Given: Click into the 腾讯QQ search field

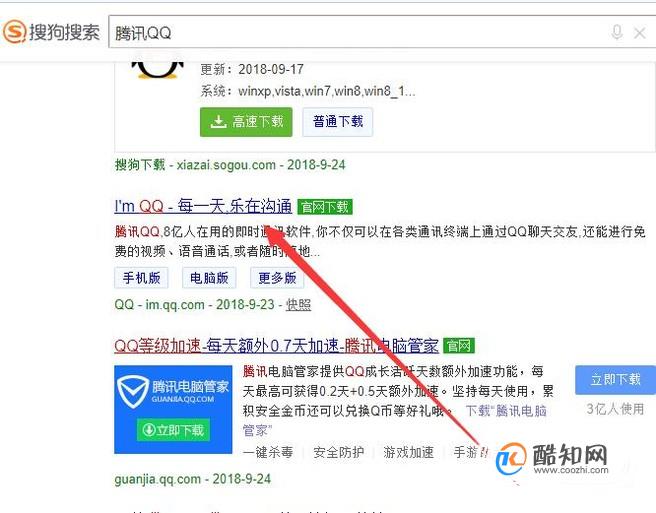Looking at the screenshot, I should 356,32.
